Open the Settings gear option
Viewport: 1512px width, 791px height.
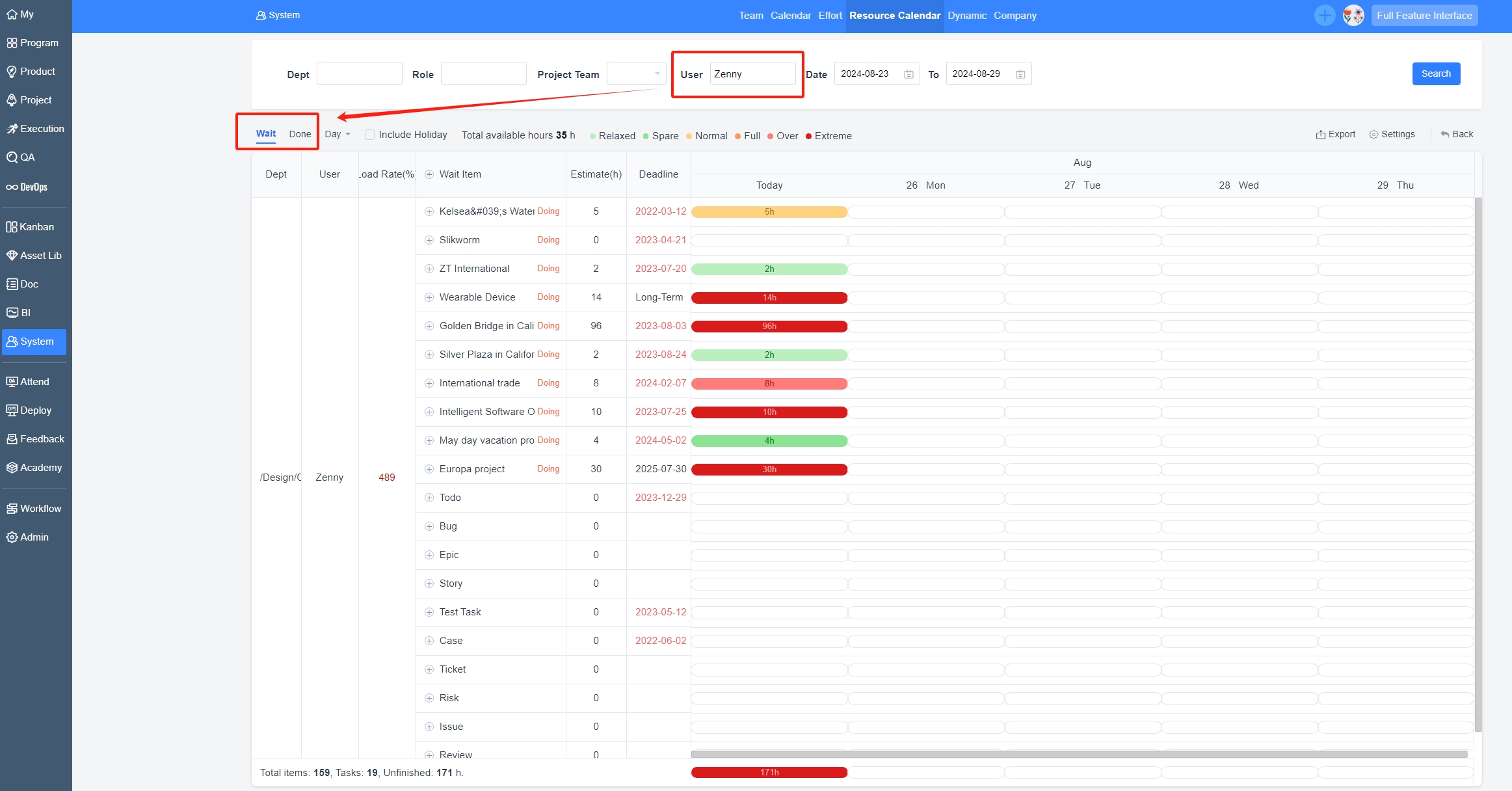coord(1392,134)
